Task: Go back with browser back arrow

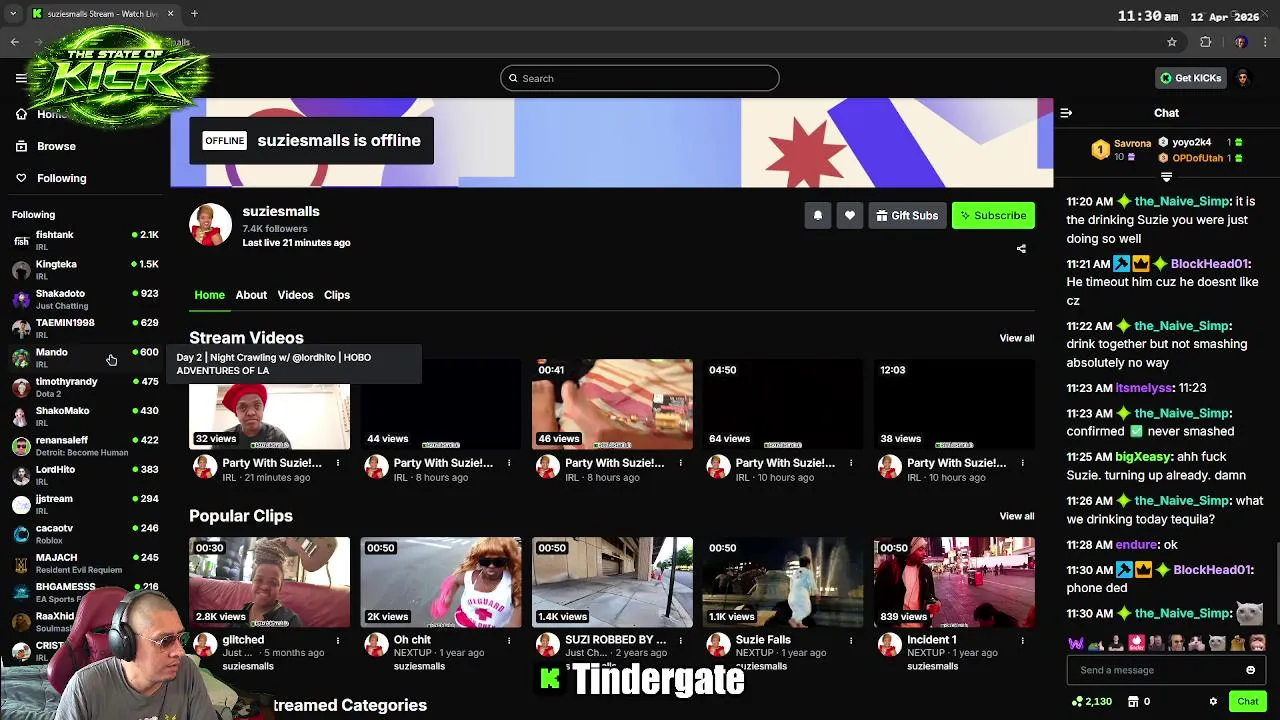Action: point(15,42)
